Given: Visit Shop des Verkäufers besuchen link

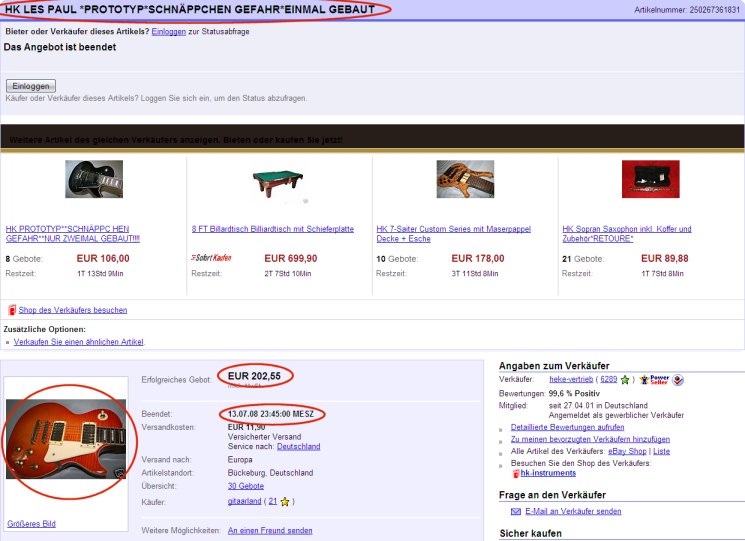Looking at the screenshot, I should pyautogui.click(x=73, y=310).
